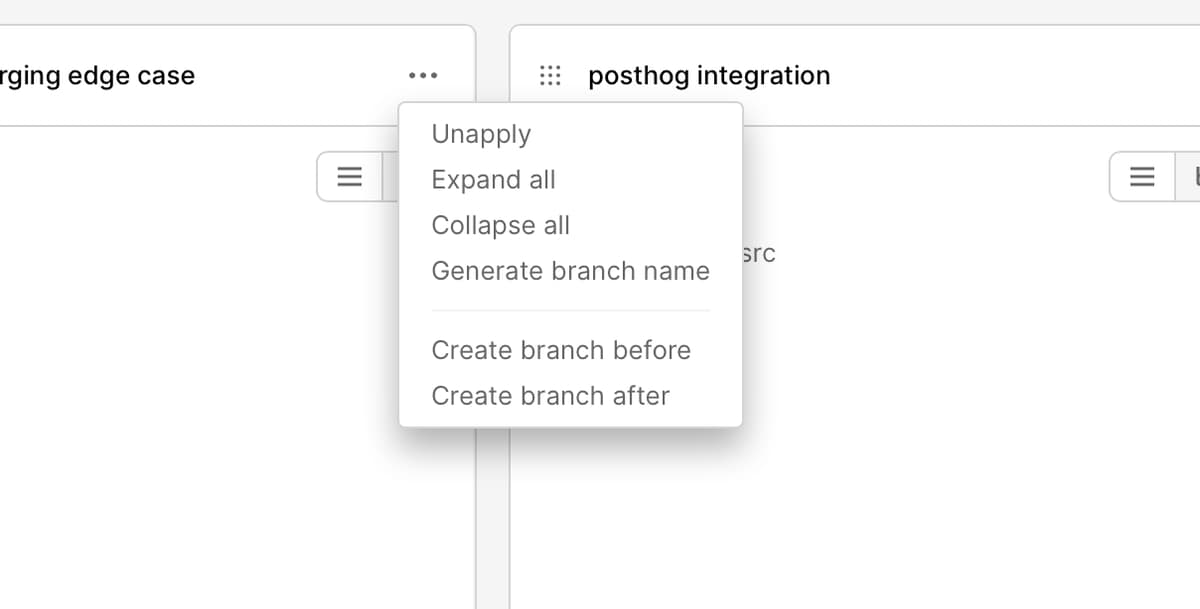Switch edge case lane to list view
Viewport: 1200px width, 609px height.
click(349, 177)
